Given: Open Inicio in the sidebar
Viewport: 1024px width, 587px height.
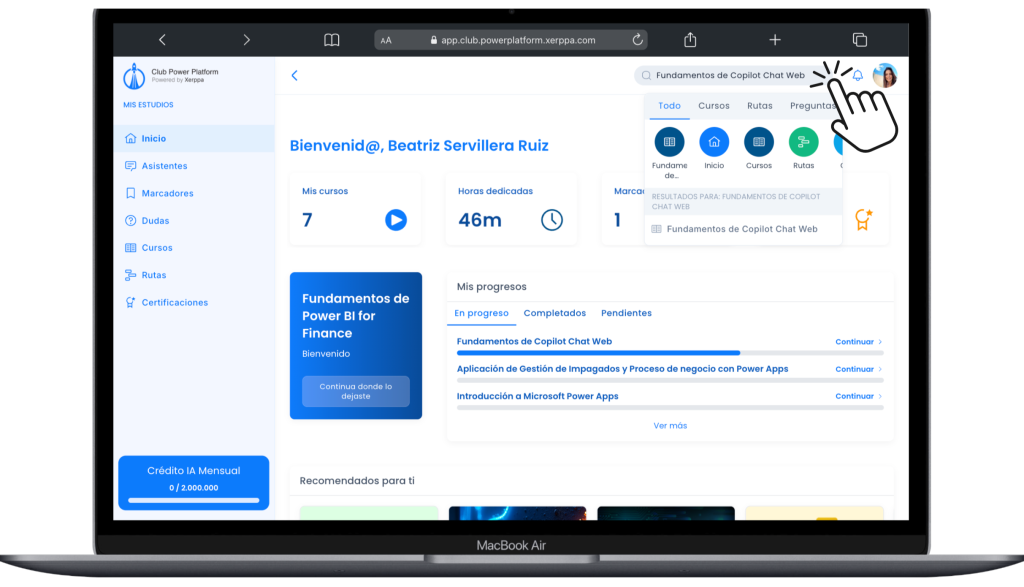Looking at the screenshot, I should [x=194, y=138].
